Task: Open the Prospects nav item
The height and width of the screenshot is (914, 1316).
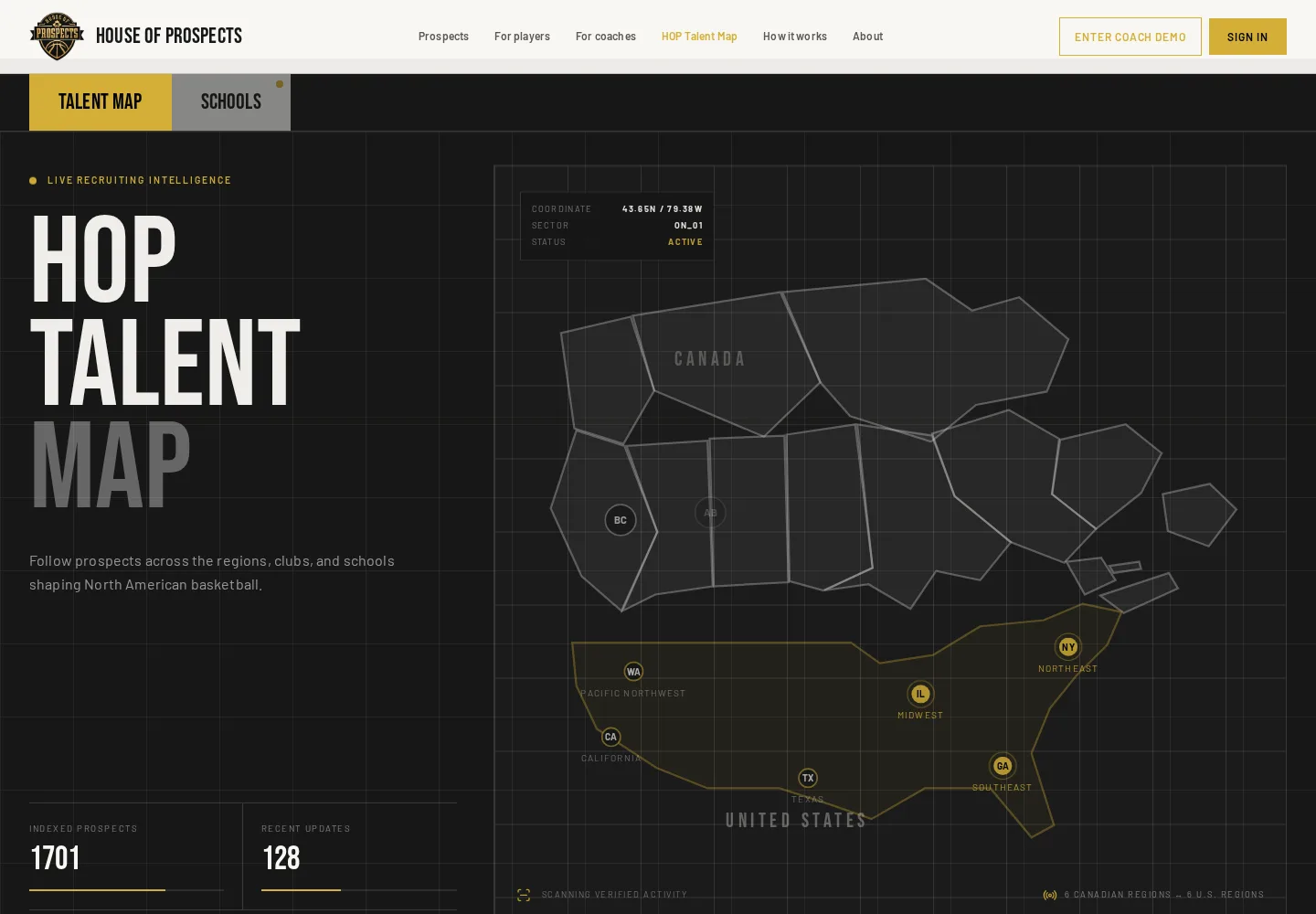Action: 443,37
